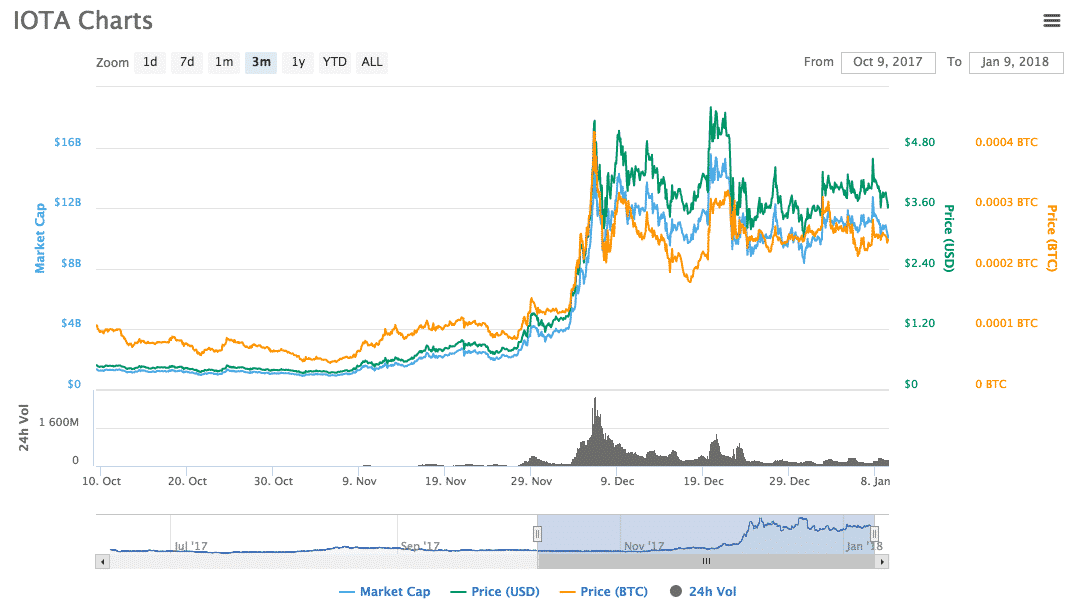Select YTD zoom range
This screenshot has height=606, width=1079.
click(x=334, y=62)
